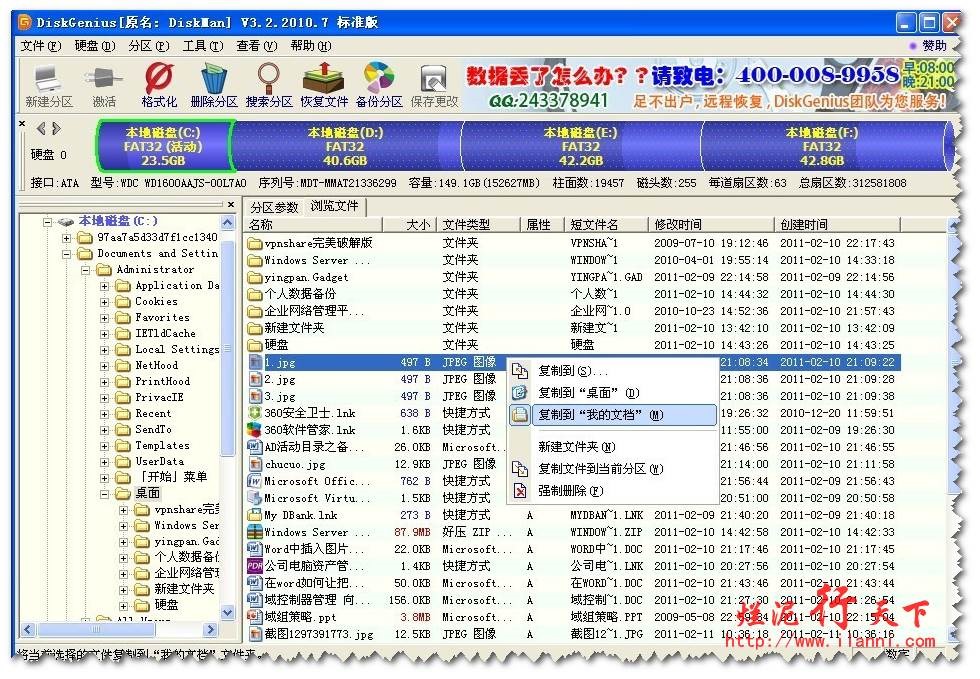Select the 个人数据备份 folder icon

click(x=254, y=294)
